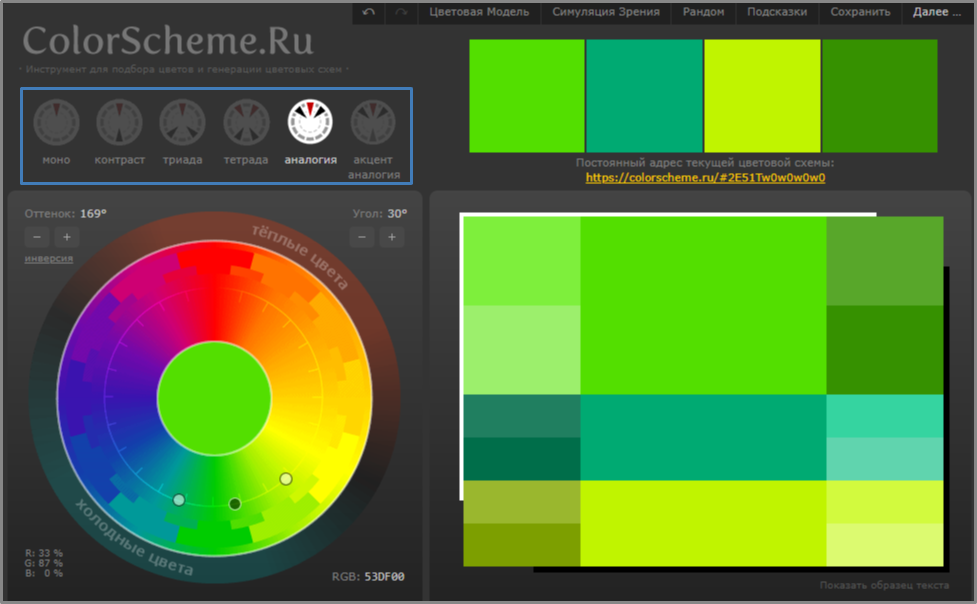The image size is (977, 604).
Task: Open the permanent colorscheme.ru scheme URL
Action: click(x=705, y=178)
